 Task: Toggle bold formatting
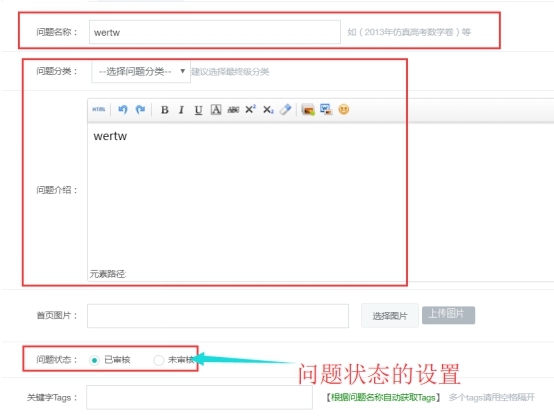click(164, 110)
